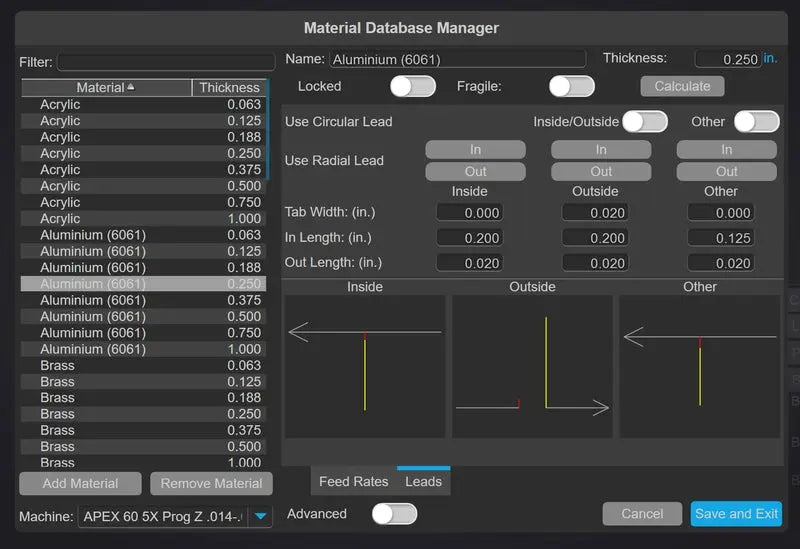Click the first radial lead In button

pos(475,150)
